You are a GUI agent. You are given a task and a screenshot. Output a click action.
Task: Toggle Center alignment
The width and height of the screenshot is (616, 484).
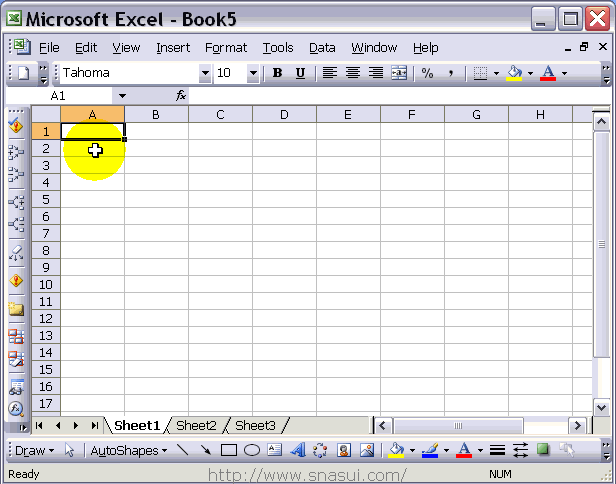coord(353,73)
